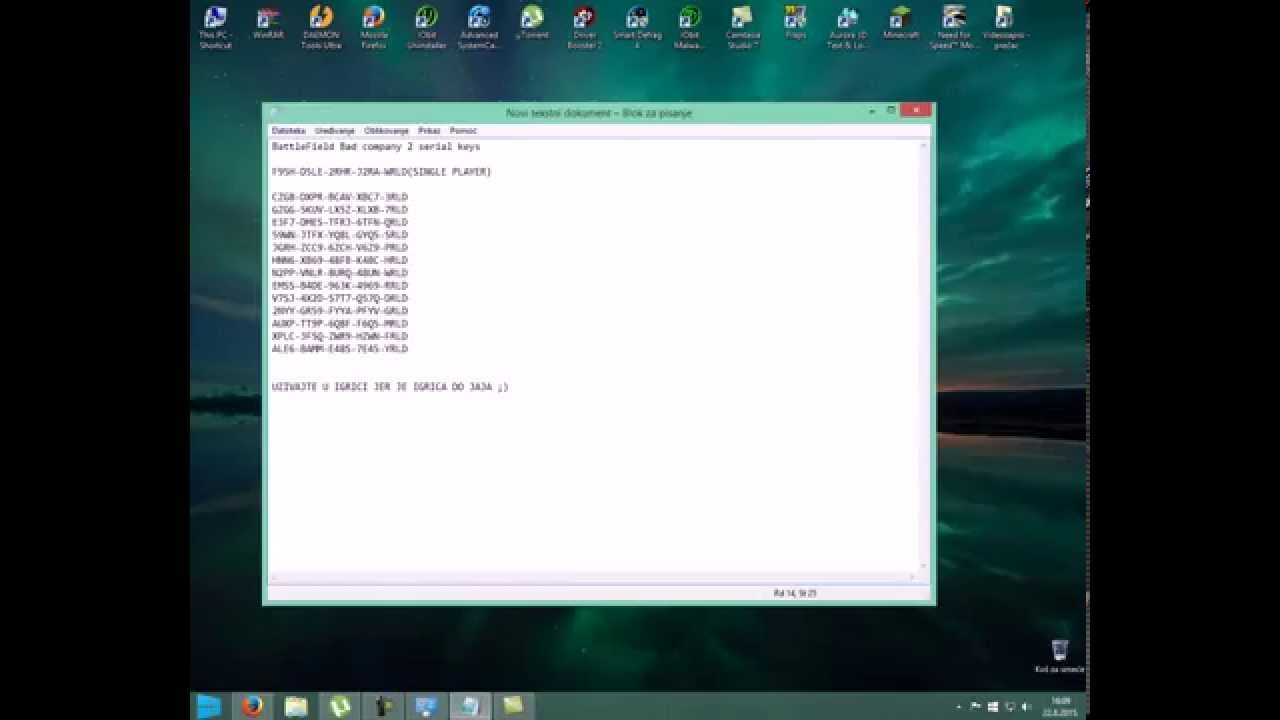Open the yellow Sticky Notes taskbar icon
The width and height of the screenshot is (1280, 720).
click(513, 706)
